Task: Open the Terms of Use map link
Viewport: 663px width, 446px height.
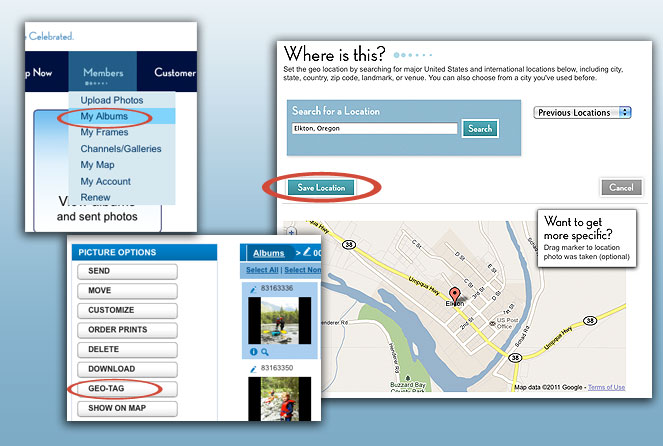Action: pyautogui.click(x=606, y=387)
